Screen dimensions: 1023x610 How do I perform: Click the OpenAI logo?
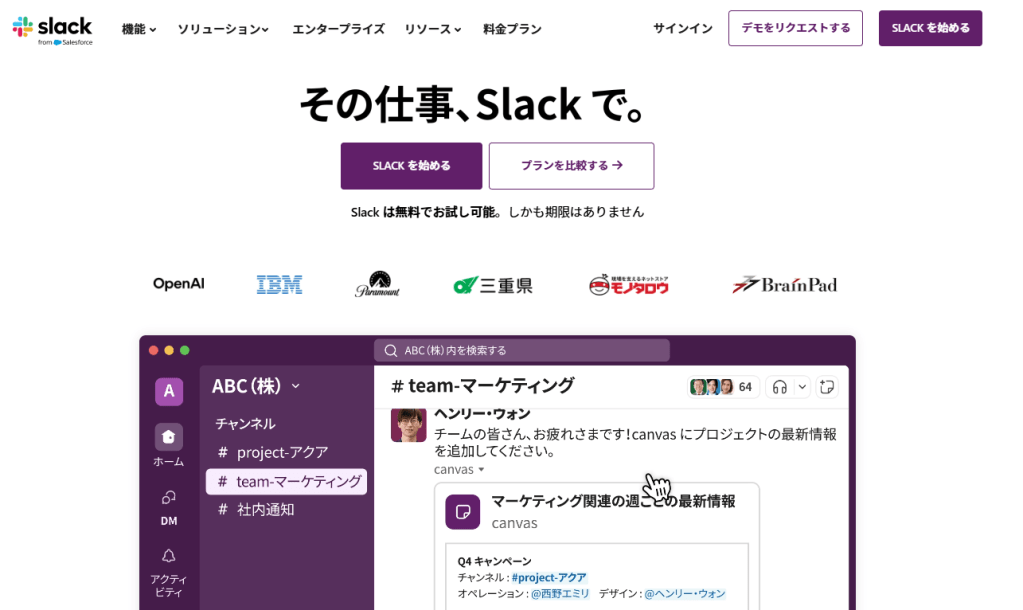click(x=178, y=284)
